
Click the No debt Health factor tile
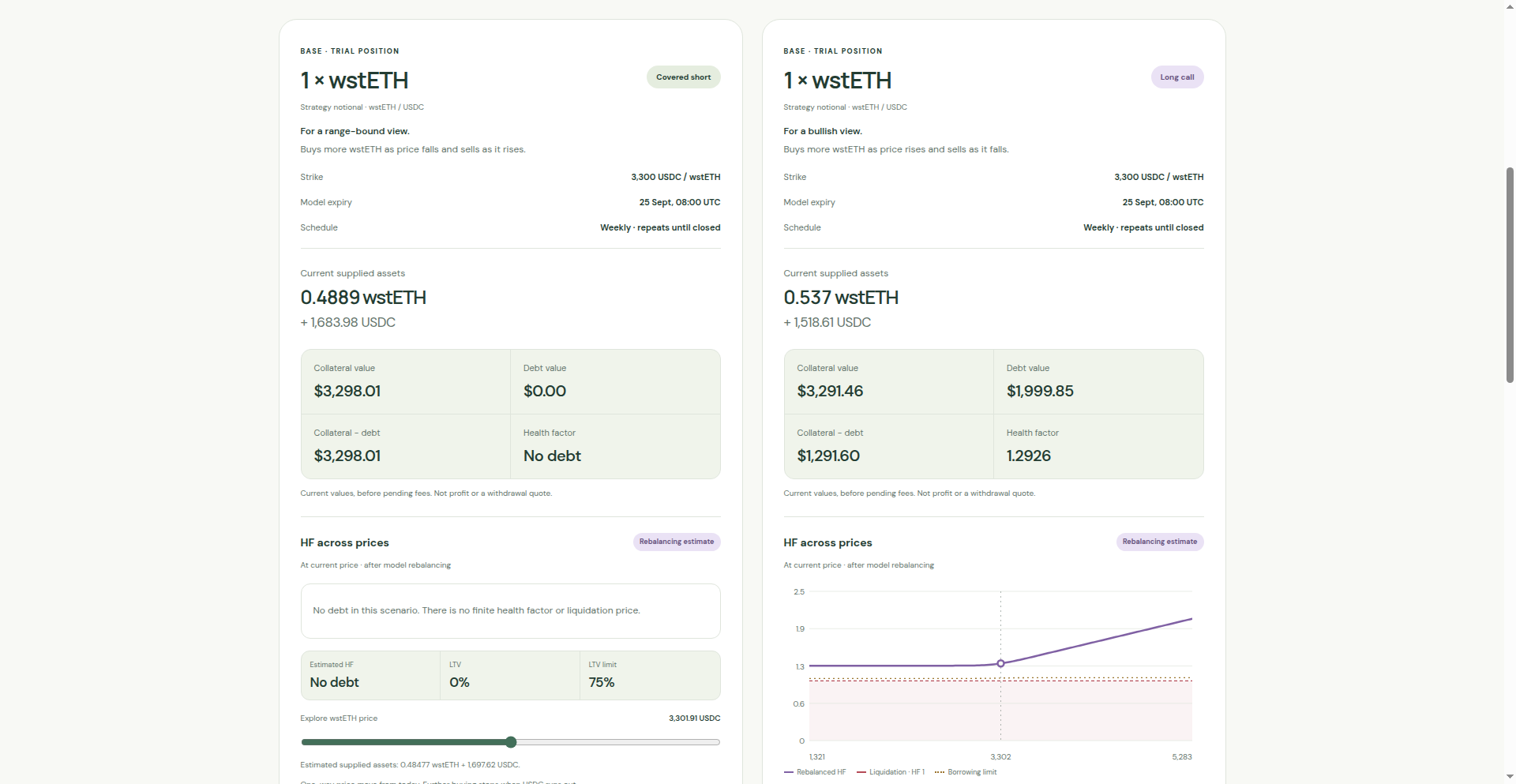click(615, 447)
